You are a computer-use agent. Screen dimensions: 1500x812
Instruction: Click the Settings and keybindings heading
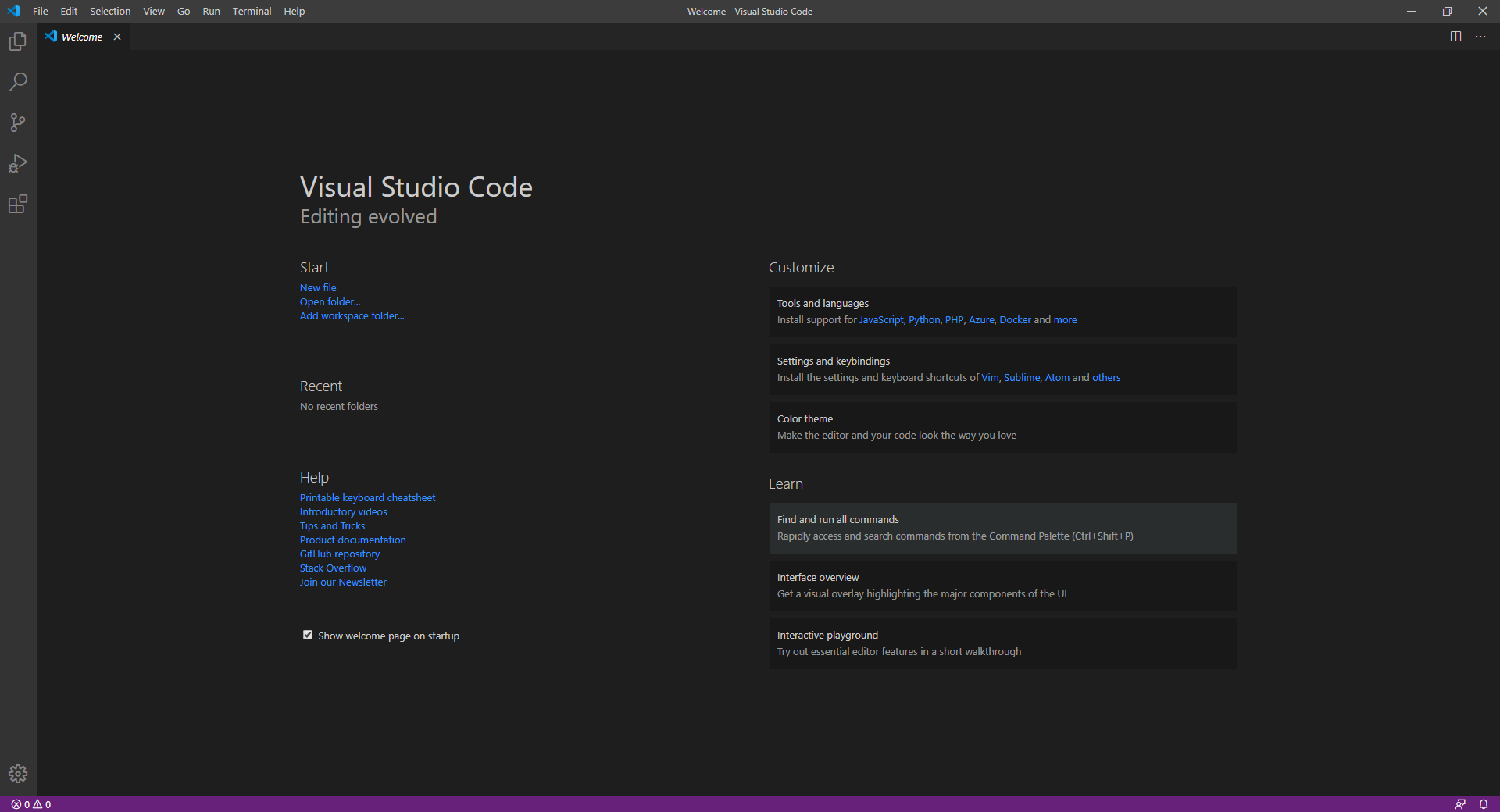pyautogui.click(x=834, y=361)
